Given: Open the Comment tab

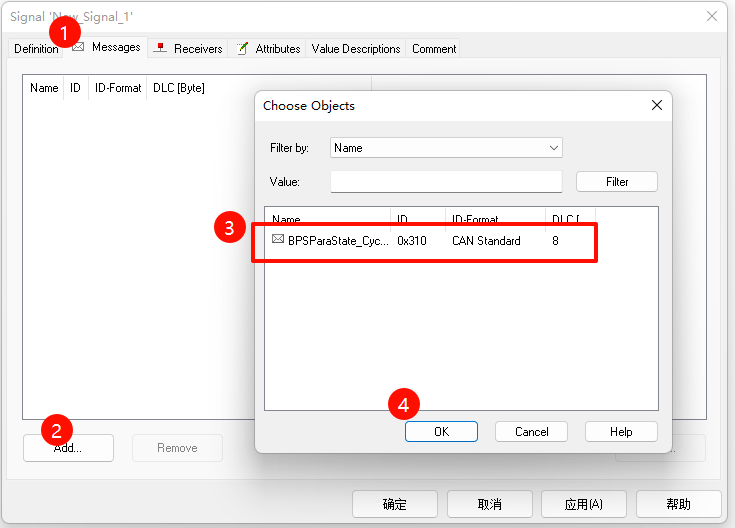Looking at the screenshot, I should point(434,49).
